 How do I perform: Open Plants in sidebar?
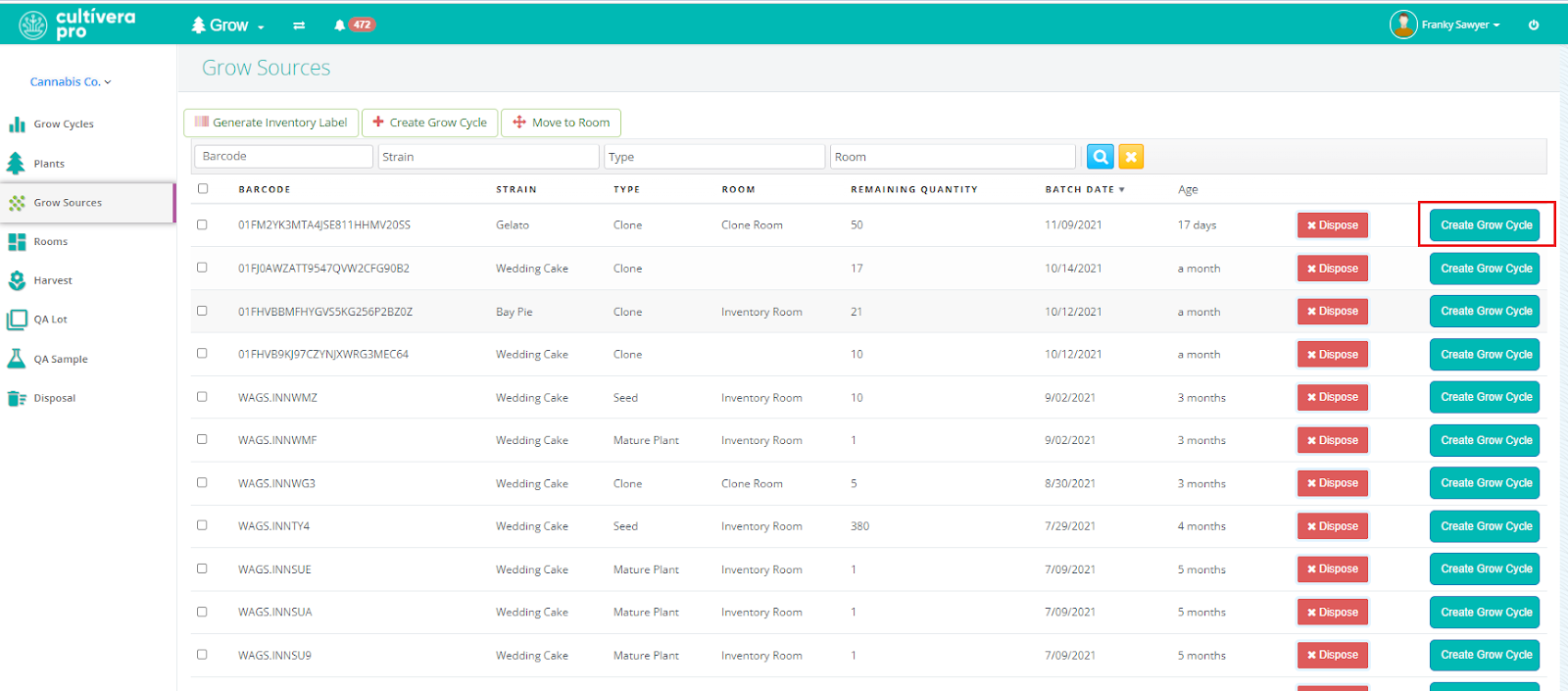coord(49,164)
